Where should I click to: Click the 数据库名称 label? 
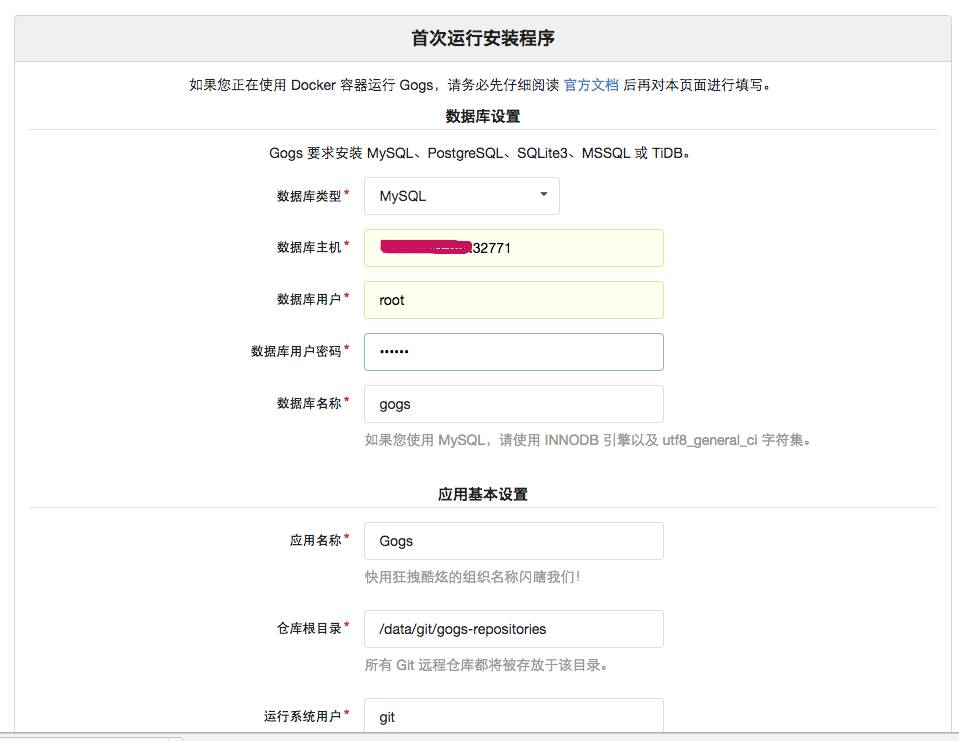pos(309,404)
